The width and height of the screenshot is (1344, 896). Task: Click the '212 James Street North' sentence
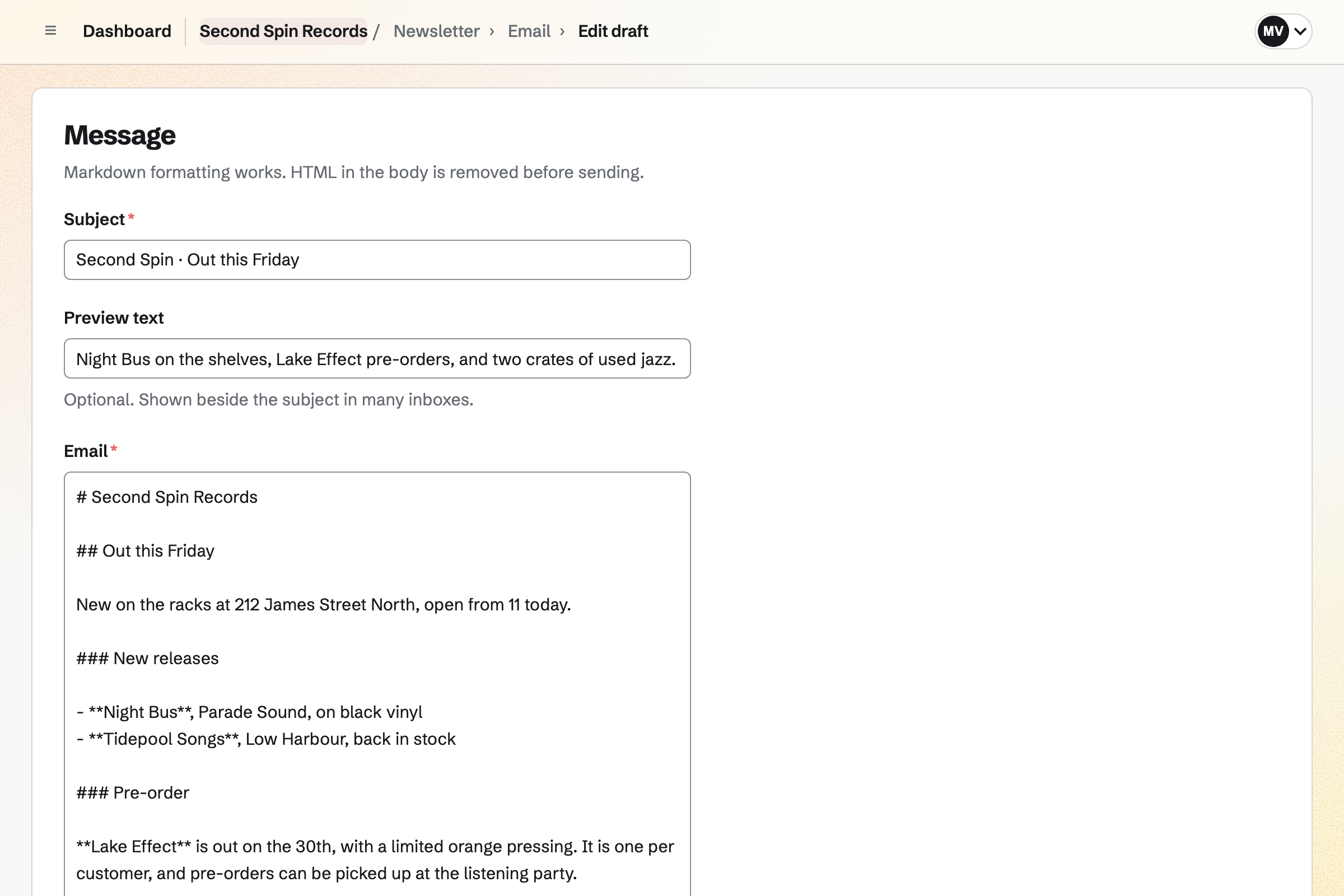click(x=324, y=605)
